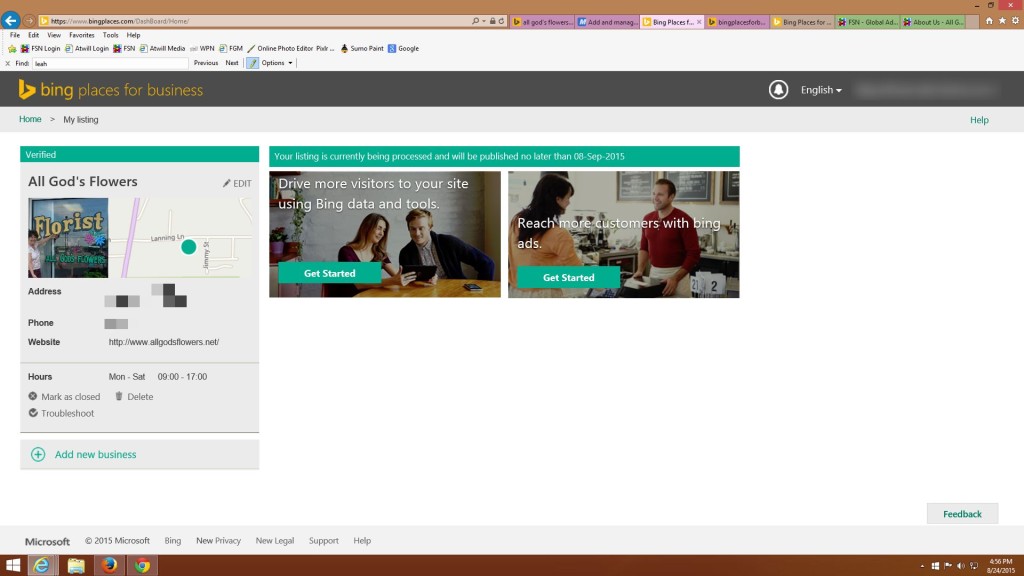Click the address bar search magnifier icon

click(x=475, y=21)
